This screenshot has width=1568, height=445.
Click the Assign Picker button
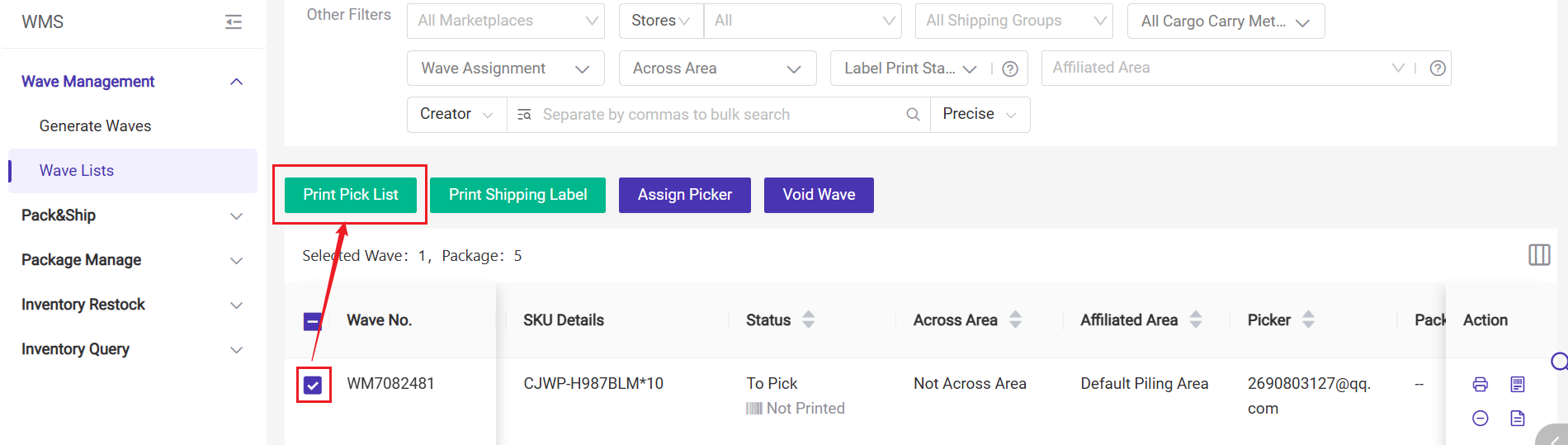coord(684,195)
